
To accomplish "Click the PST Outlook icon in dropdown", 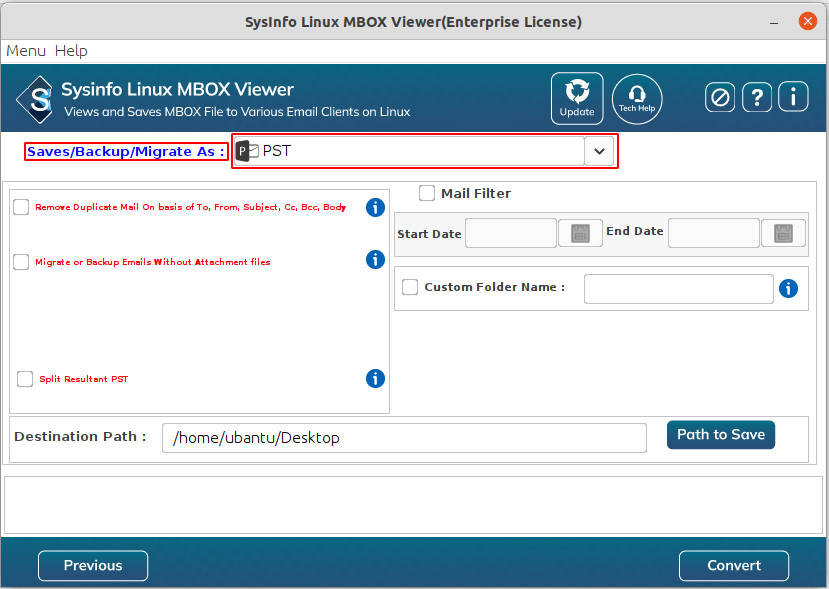I will pyautogui.click(x=247, y=151).
